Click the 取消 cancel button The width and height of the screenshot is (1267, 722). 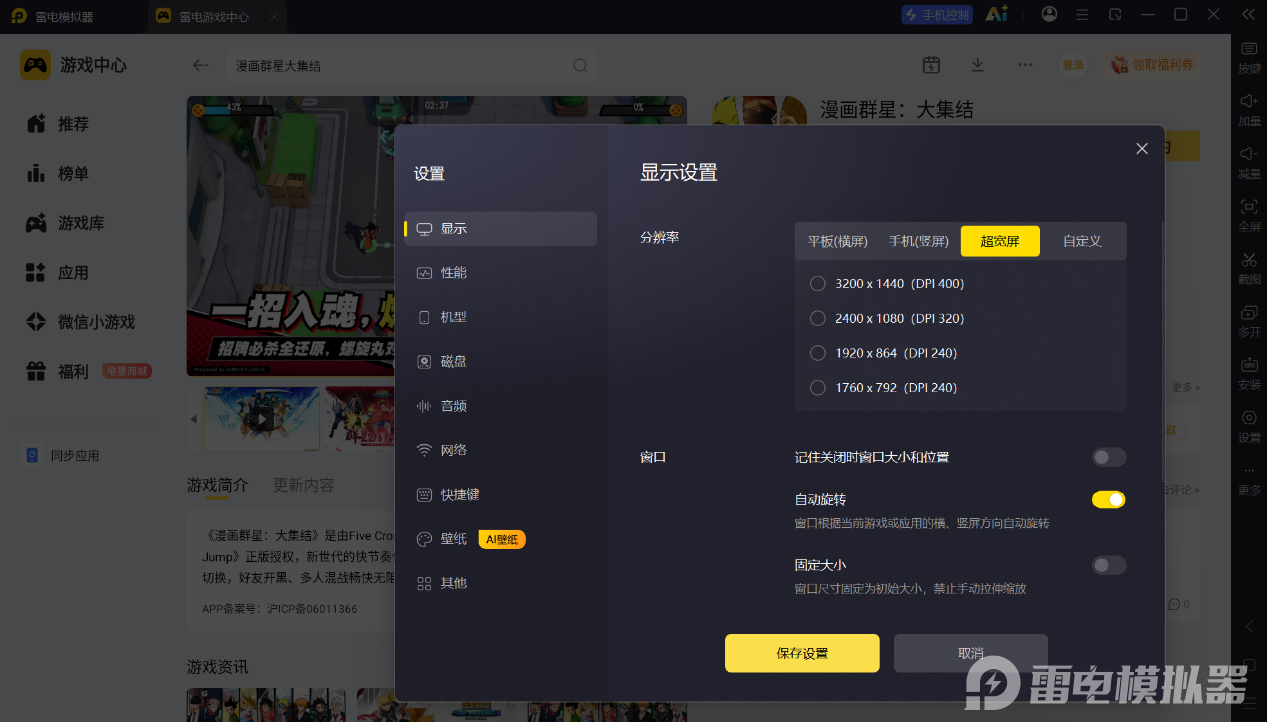(x=971, y=653)
